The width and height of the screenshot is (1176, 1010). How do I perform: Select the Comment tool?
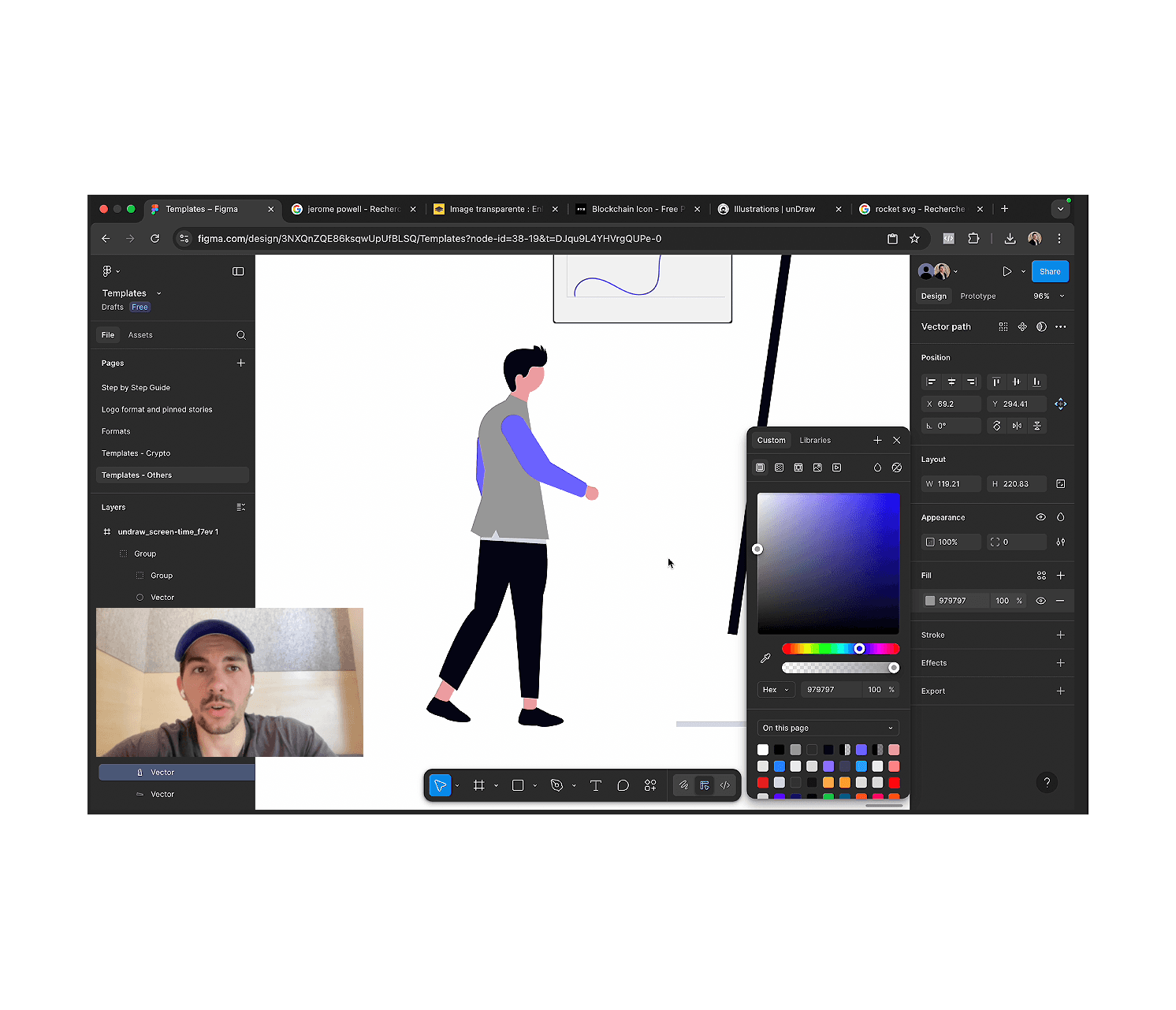pyautogui.click(x=623, y=785)
